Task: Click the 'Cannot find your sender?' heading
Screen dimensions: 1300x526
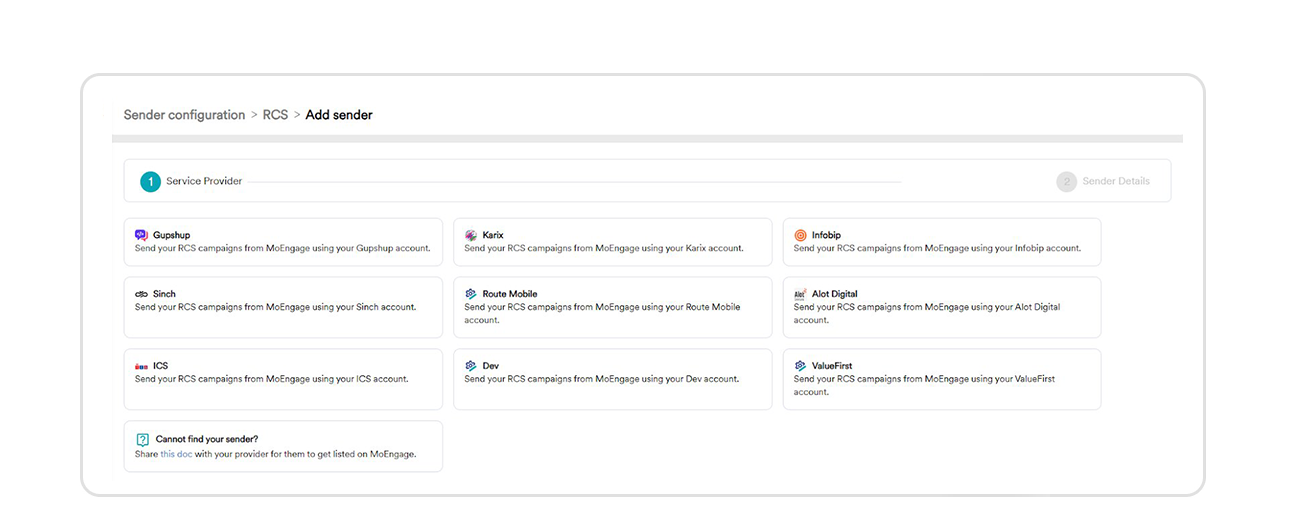Action: pos(207,439)
